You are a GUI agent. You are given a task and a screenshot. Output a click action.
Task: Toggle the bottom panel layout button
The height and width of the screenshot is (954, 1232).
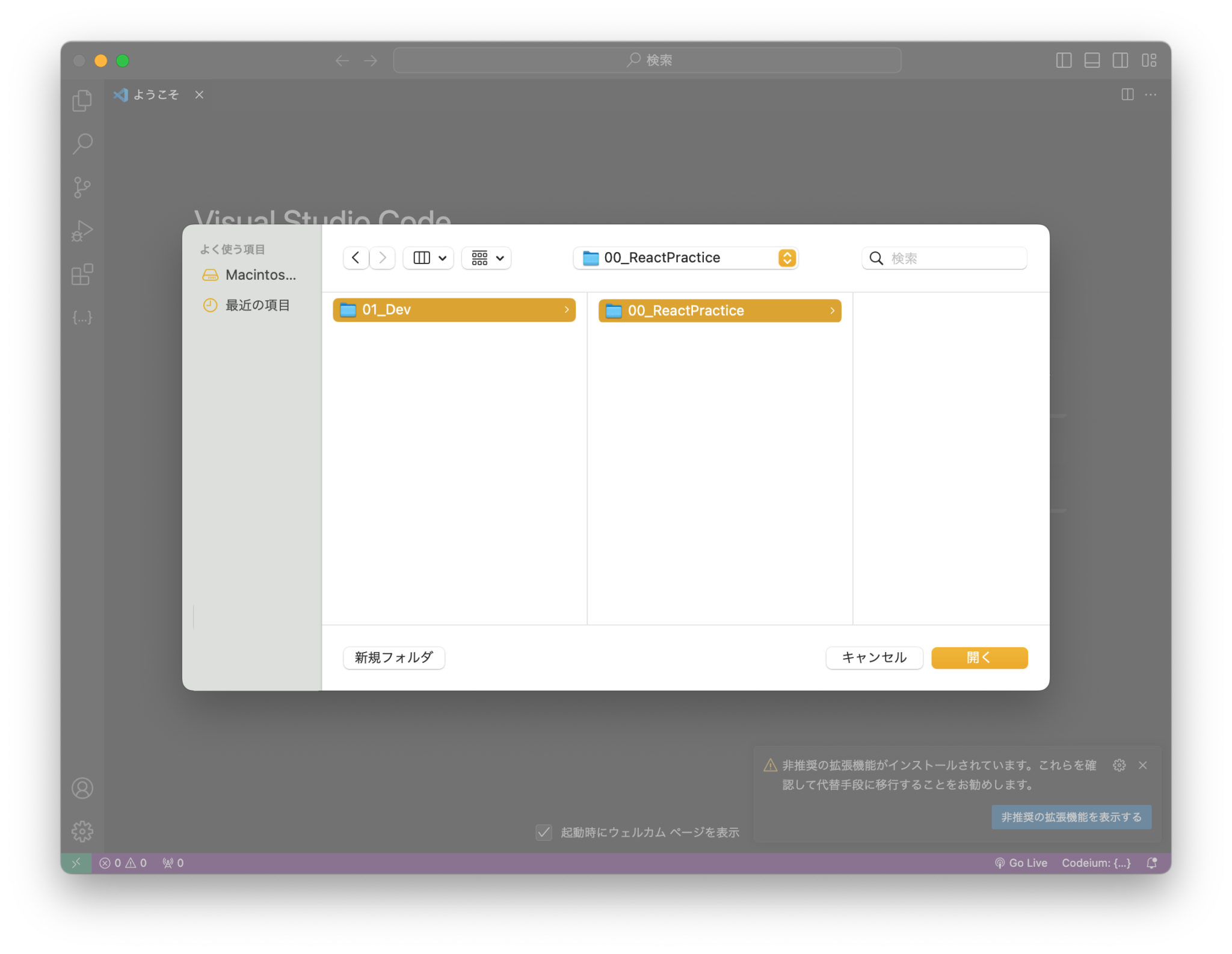tap(1092, 60)
